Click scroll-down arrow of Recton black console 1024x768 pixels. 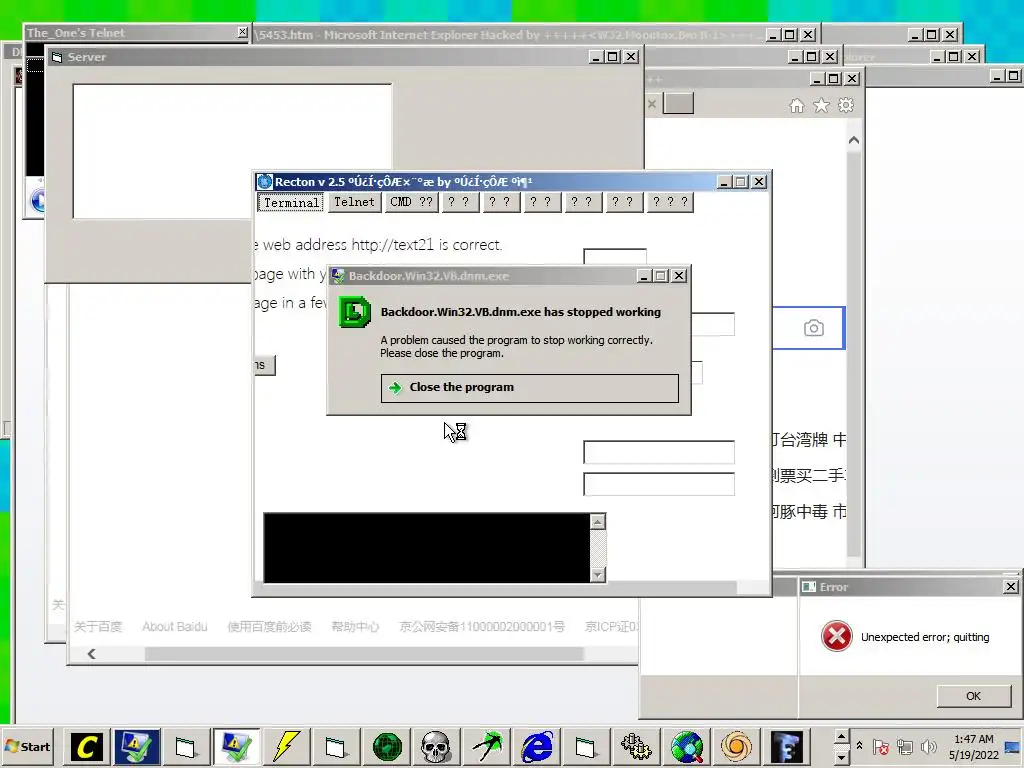coord(598,575)
